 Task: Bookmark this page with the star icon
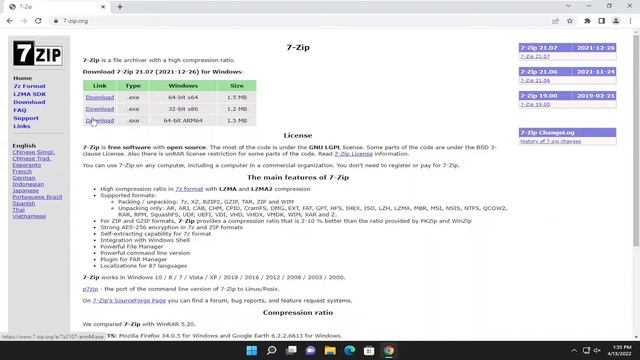(570, 21)
